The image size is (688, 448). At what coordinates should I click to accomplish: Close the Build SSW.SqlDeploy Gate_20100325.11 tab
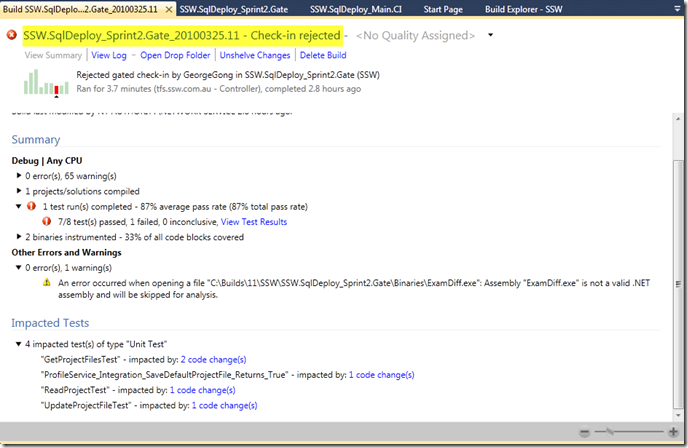[168, 9]
